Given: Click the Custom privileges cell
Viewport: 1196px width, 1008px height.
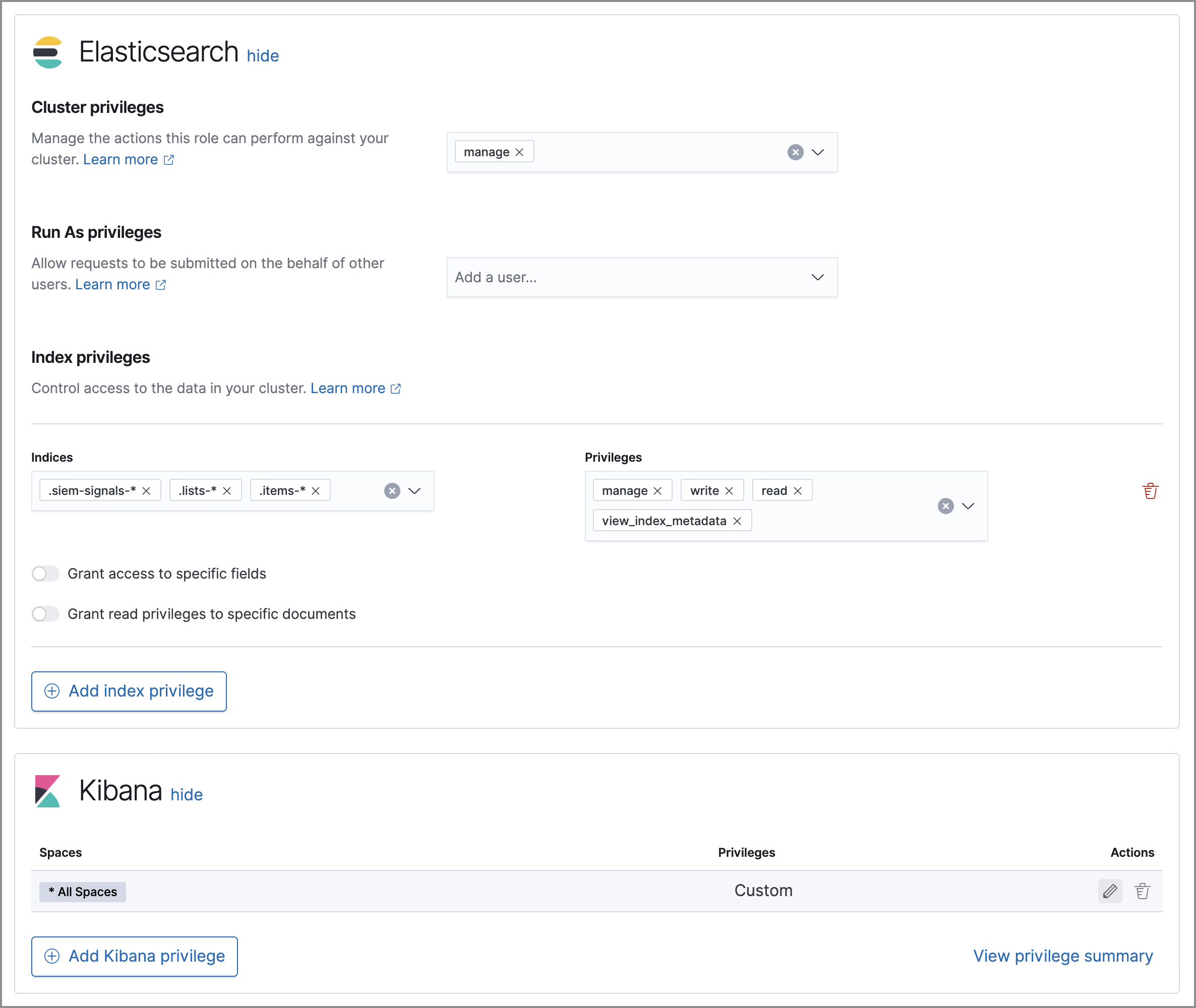Looking at the screenshot, I should click(x=763, y=891).
